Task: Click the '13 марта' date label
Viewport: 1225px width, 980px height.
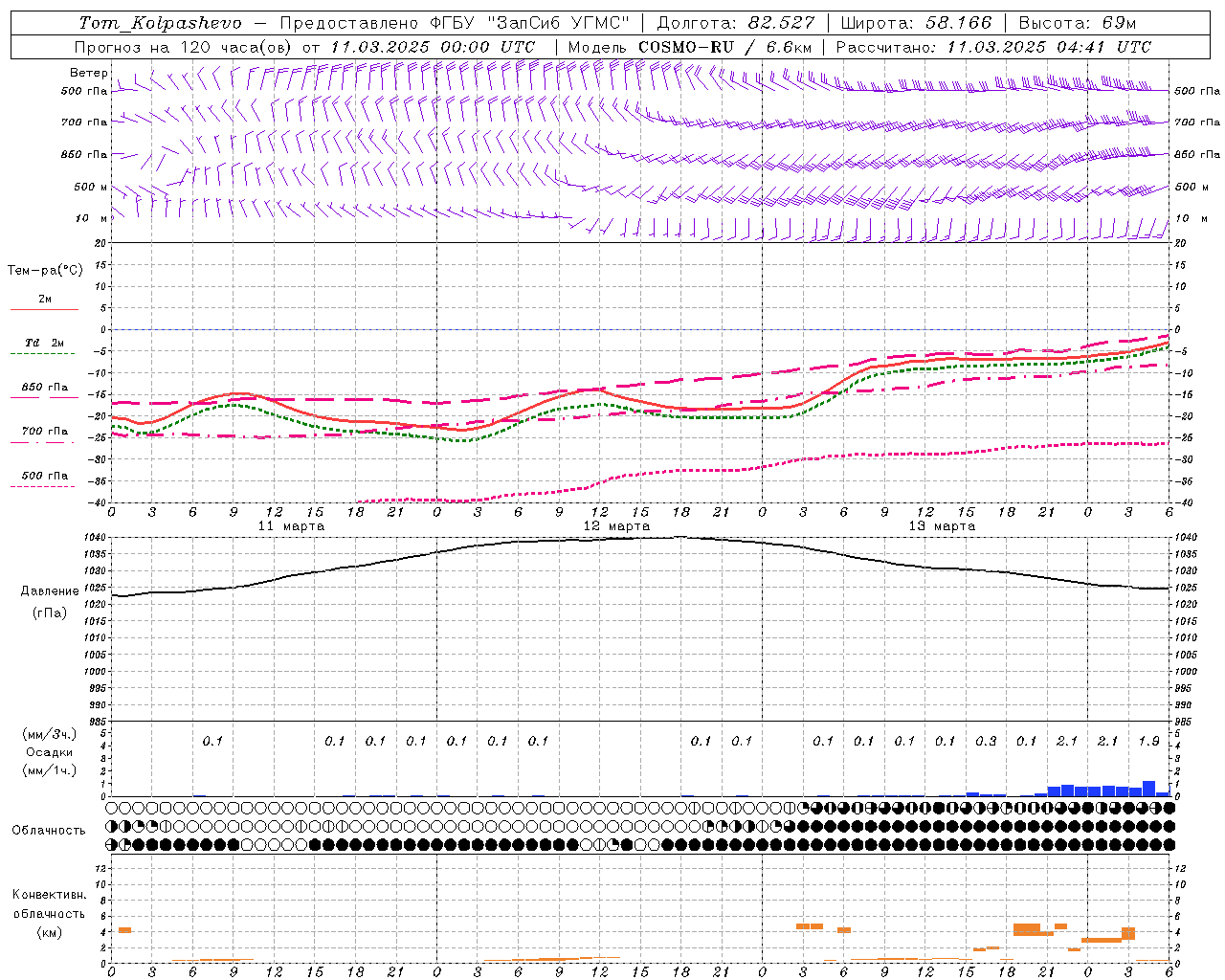Action: (942, 526)
